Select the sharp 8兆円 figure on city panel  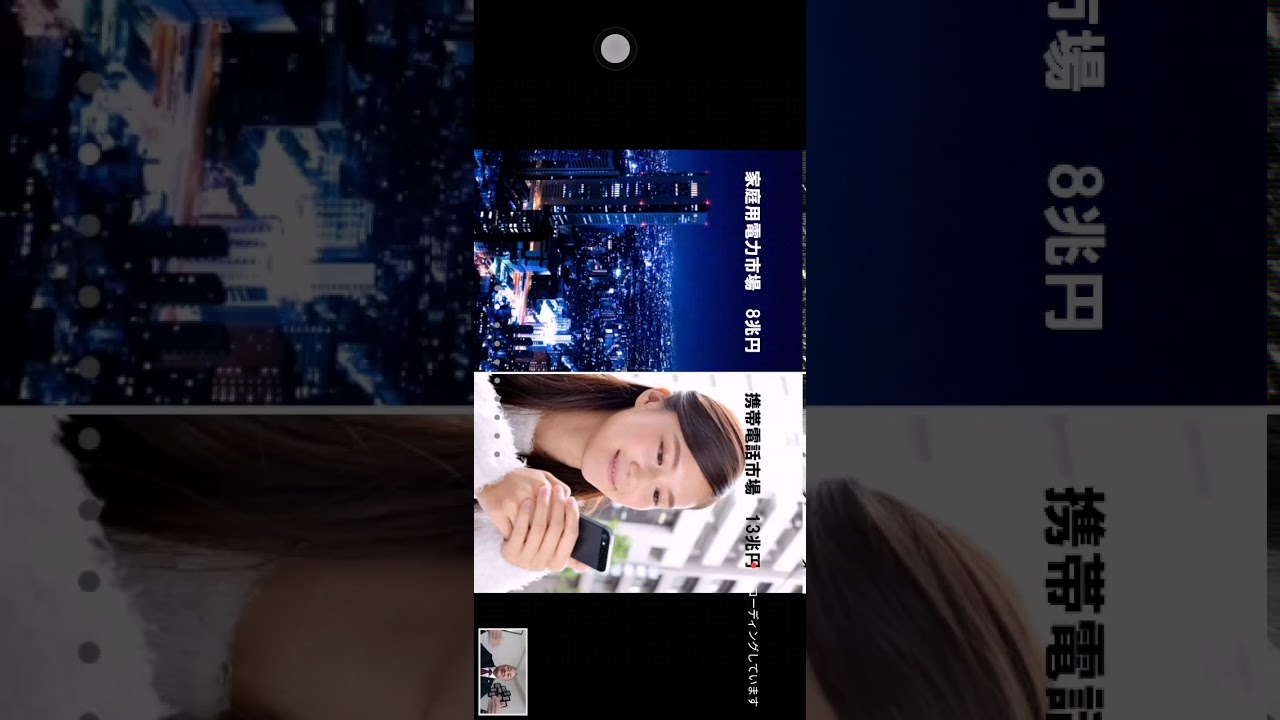click(752, 330)
